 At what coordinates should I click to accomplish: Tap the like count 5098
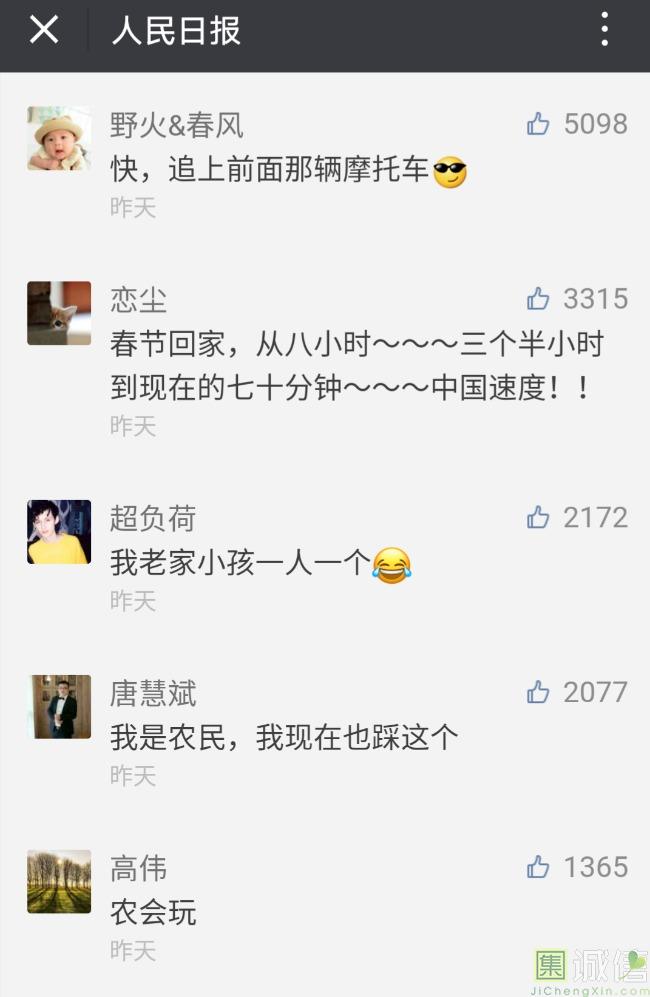pyautogui.click(x=596, y=124)
